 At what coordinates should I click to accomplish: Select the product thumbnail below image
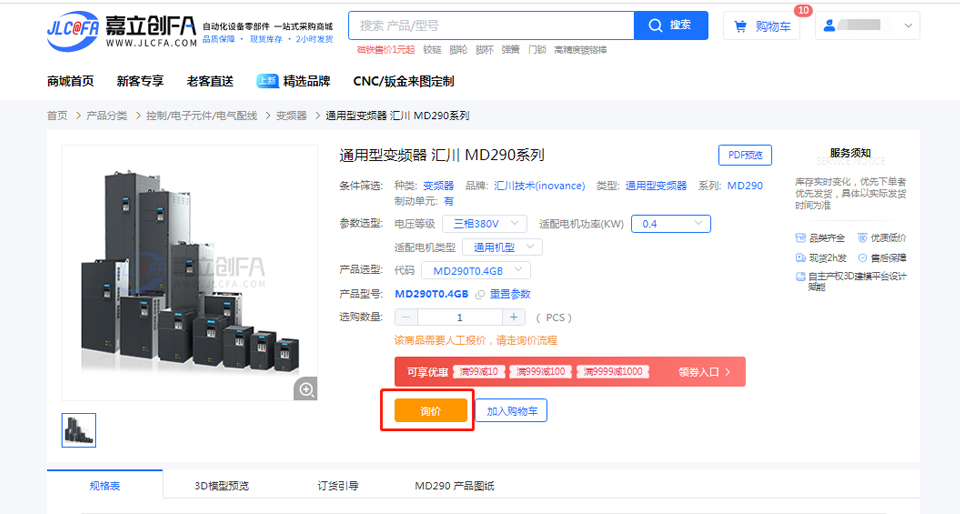(x=79, y=430)
